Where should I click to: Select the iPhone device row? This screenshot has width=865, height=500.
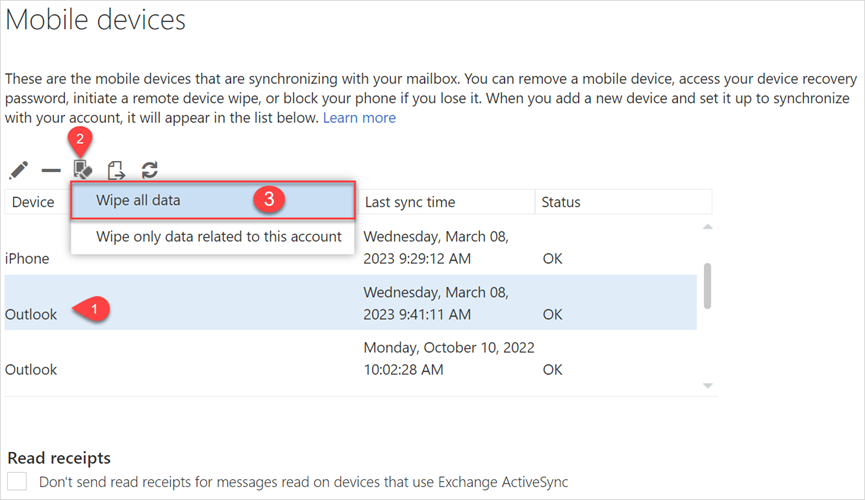coord(27,258)
